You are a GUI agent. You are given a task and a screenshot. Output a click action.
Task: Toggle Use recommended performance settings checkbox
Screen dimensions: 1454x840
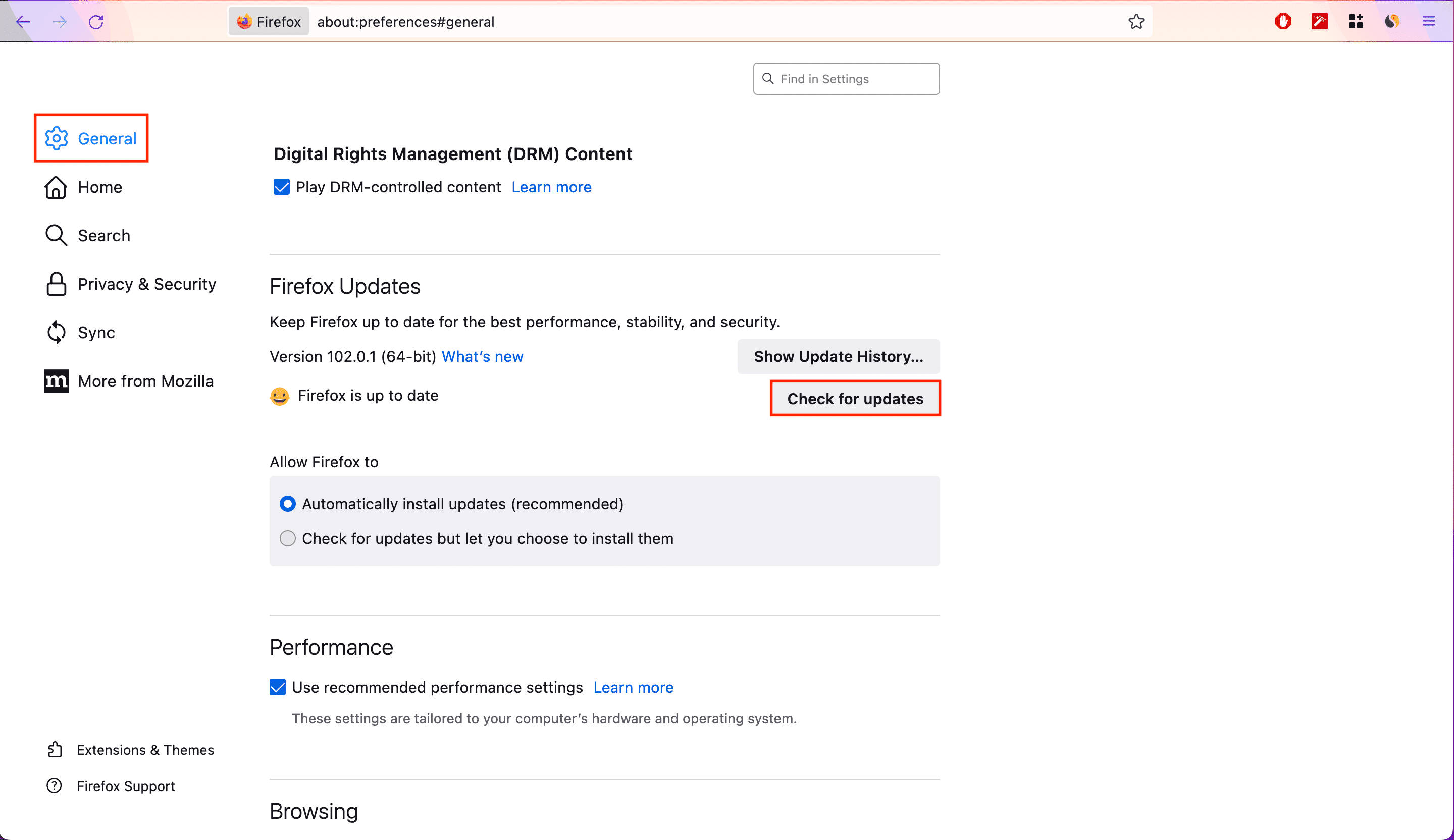[278, 687]
